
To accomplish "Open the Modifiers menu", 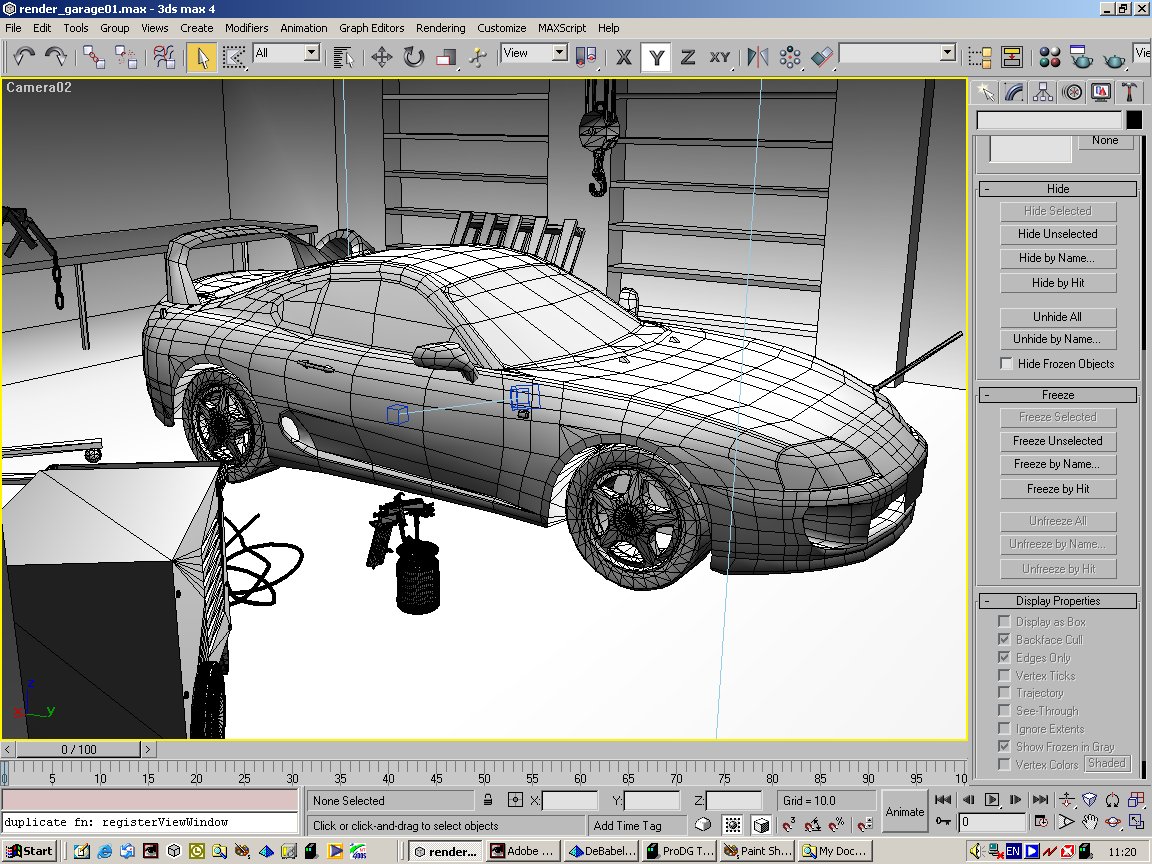I will tap(246, 28).
